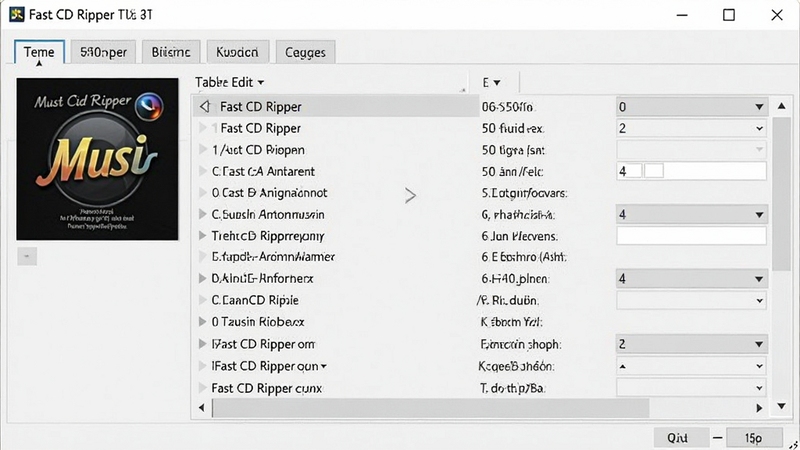Switch to the Teme tab
Screen dimensions: 800x450
click(x=39, y=52)
